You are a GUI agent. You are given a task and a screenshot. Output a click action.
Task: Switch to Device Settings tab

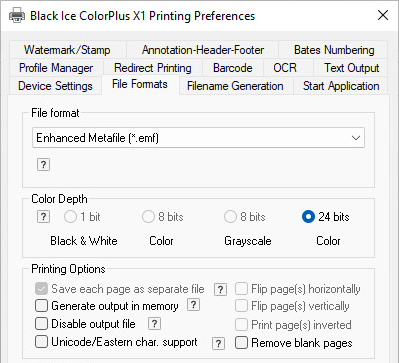click(x=55, y=86)
